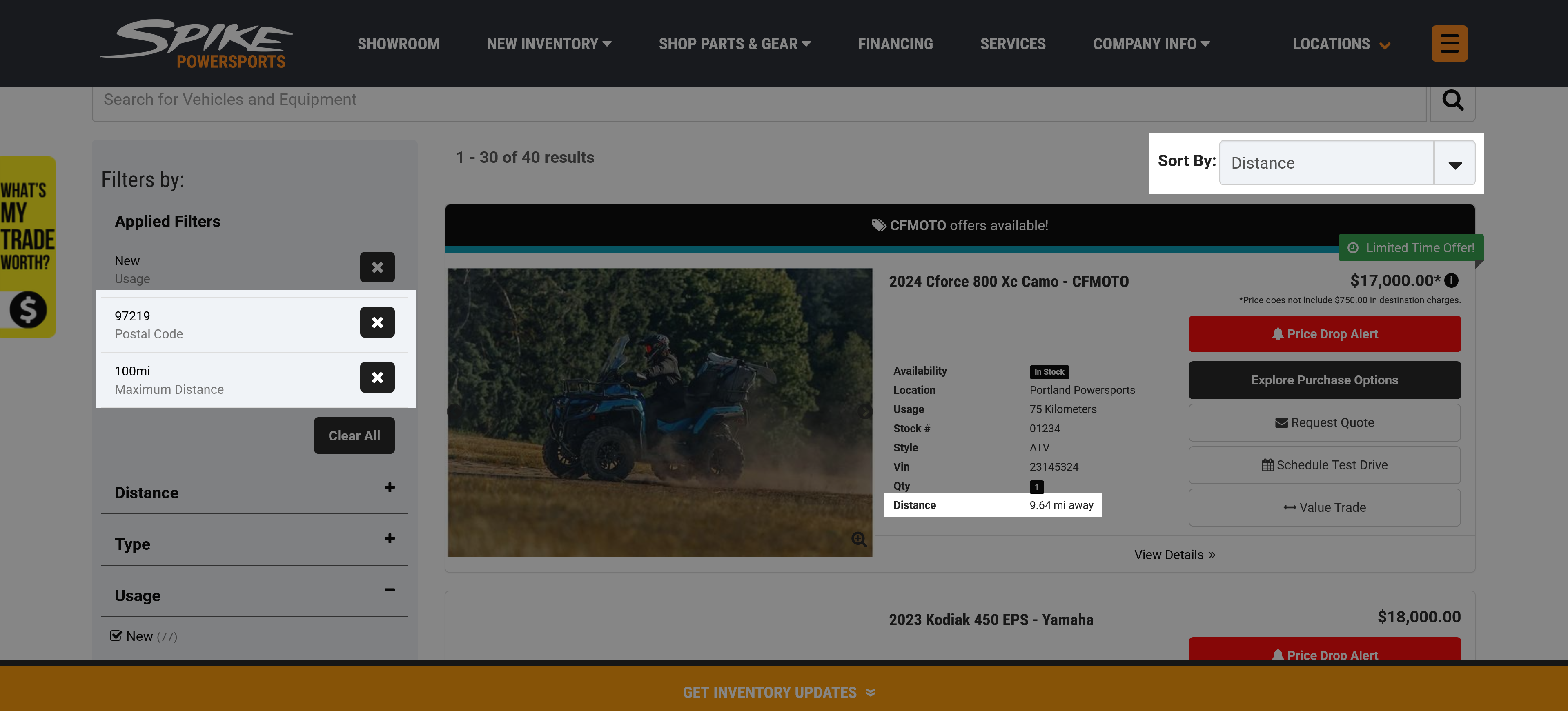Click Price Drop Alert for Kodiak 450

coord(1324,649)
